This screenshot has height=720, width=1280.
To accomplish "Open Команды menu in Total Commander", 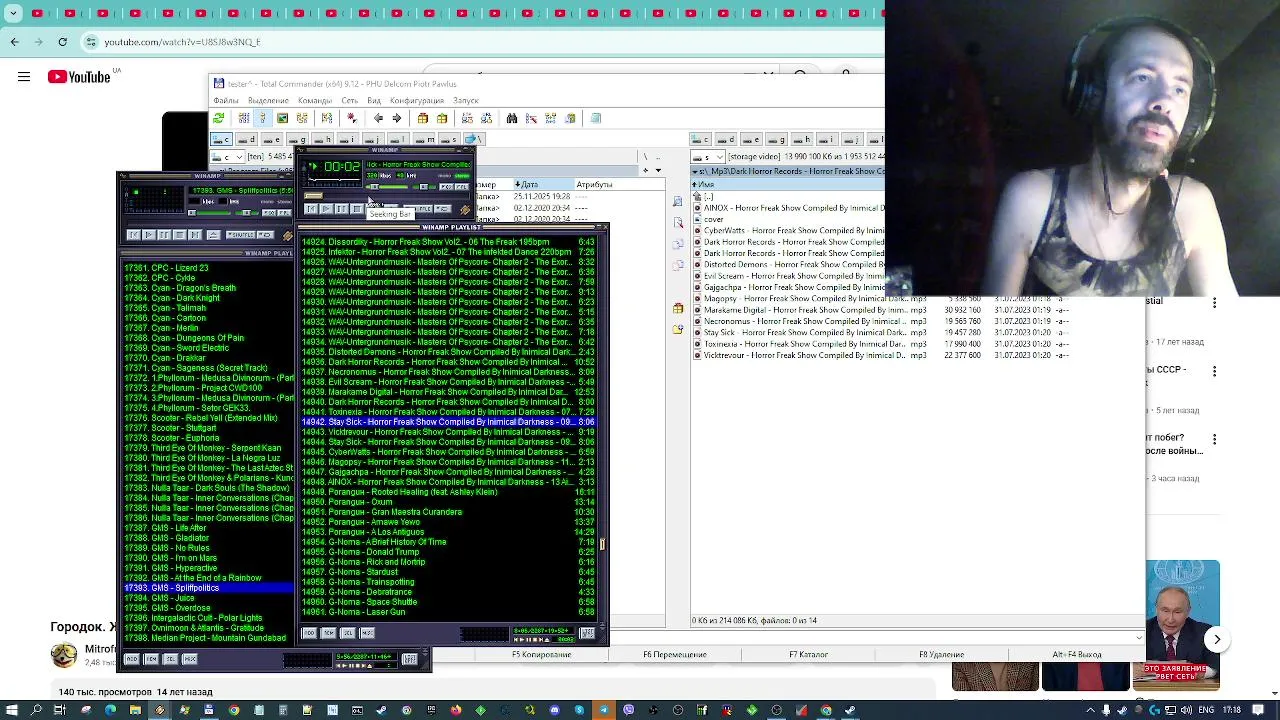I will 314,100.
